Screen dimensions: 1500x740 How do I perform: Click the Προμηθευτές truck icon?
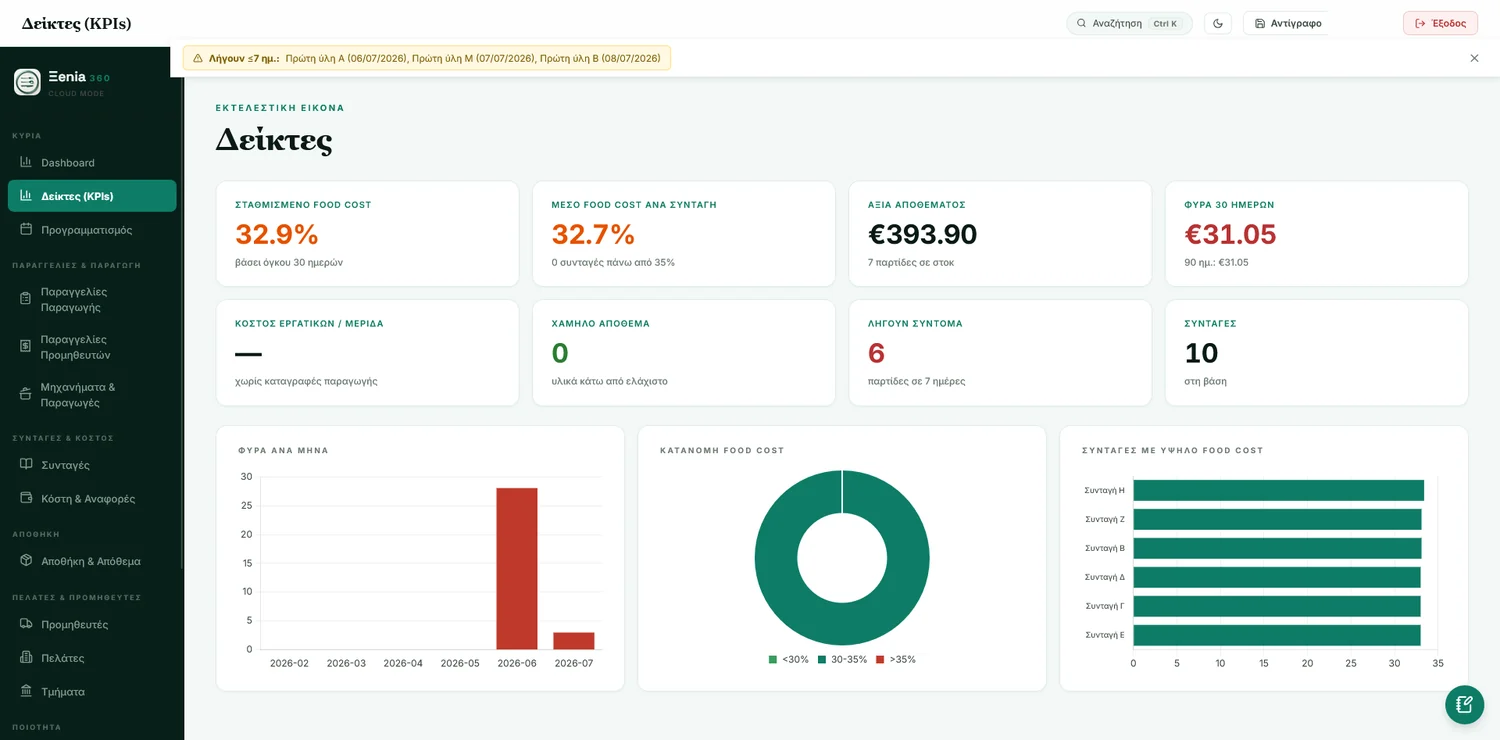(27, 624)
